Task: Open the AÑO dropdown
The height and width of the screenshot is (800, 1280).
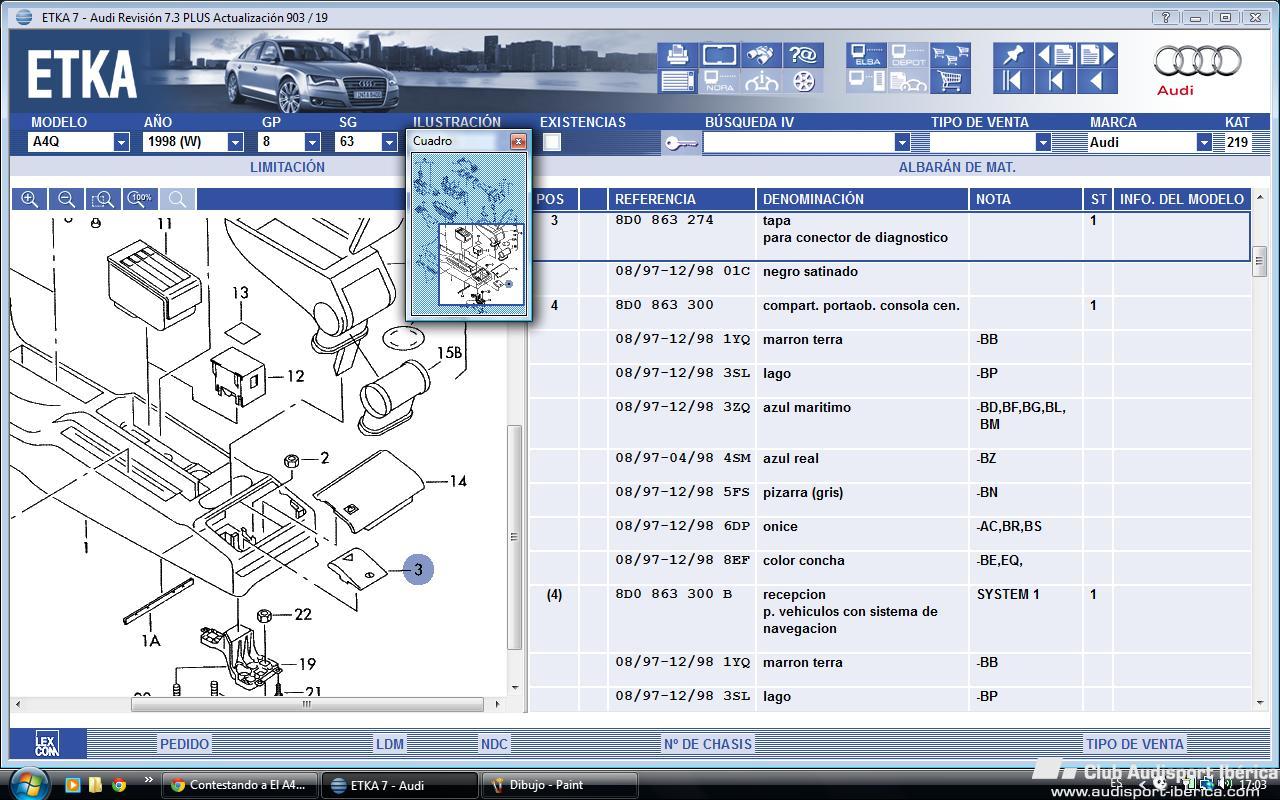Action: [235, 142]
